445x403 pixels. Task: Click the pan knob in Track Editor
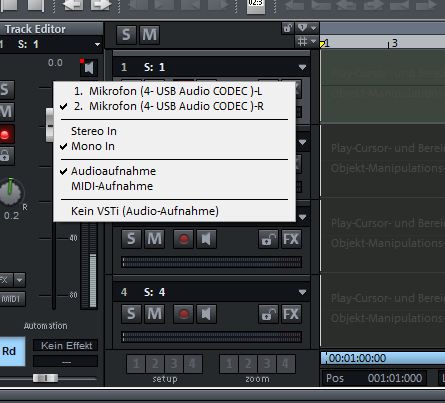click(x=11, y=192)
